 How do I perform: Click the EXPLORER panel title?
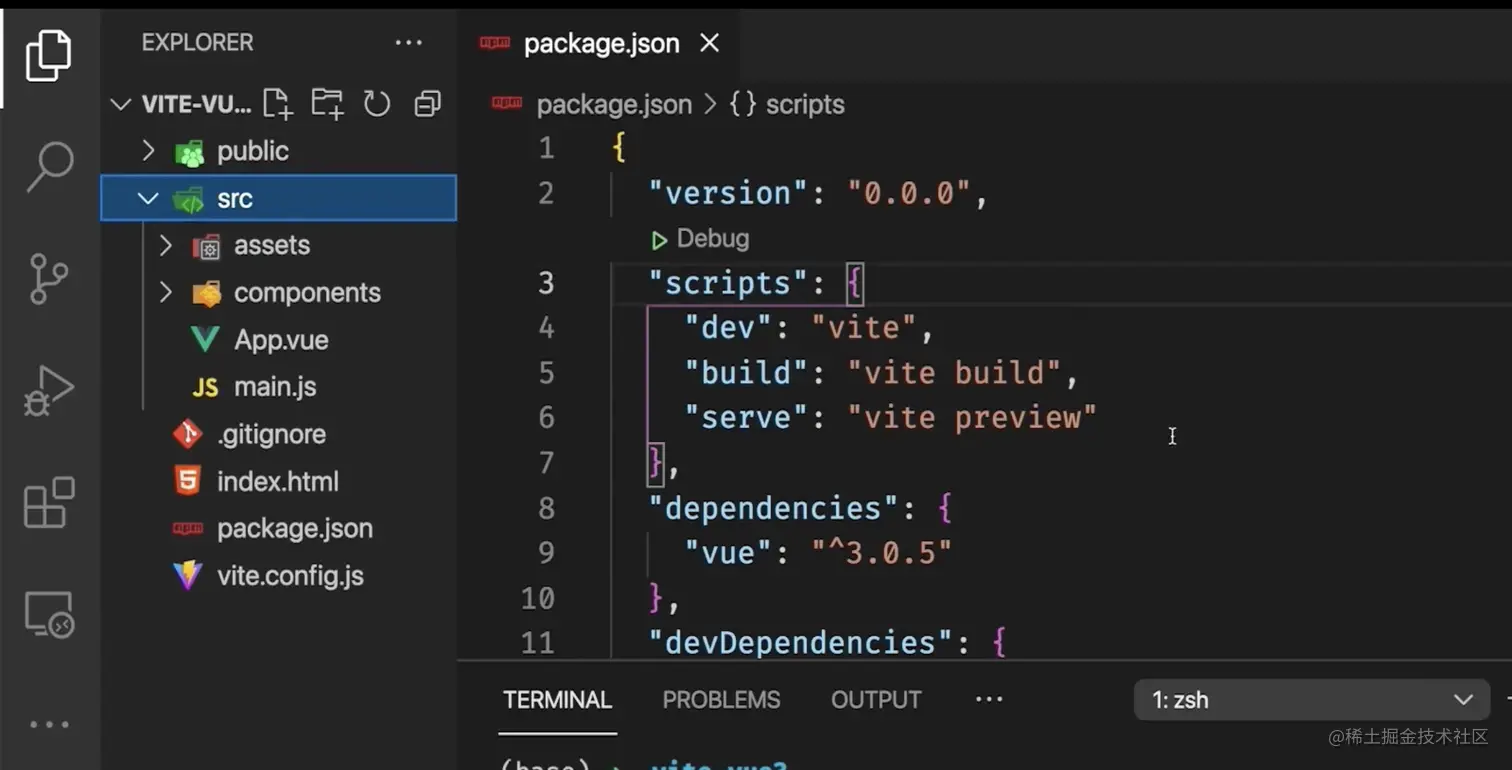197,43
